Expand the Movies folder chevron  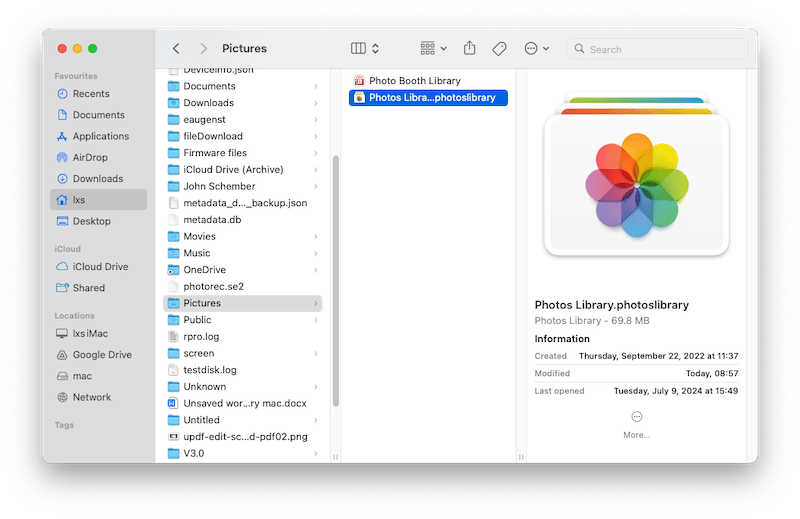316,237
